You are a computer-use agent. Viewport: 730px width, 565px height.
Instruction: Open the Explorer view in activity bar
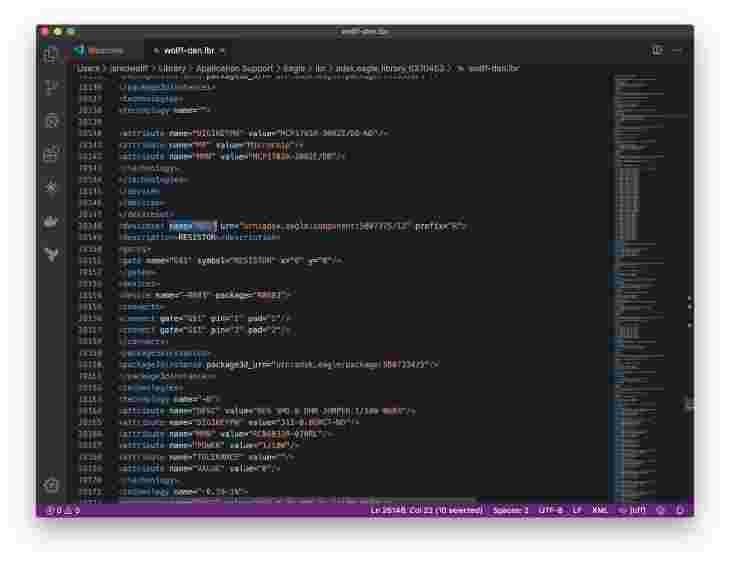point(51,54)
